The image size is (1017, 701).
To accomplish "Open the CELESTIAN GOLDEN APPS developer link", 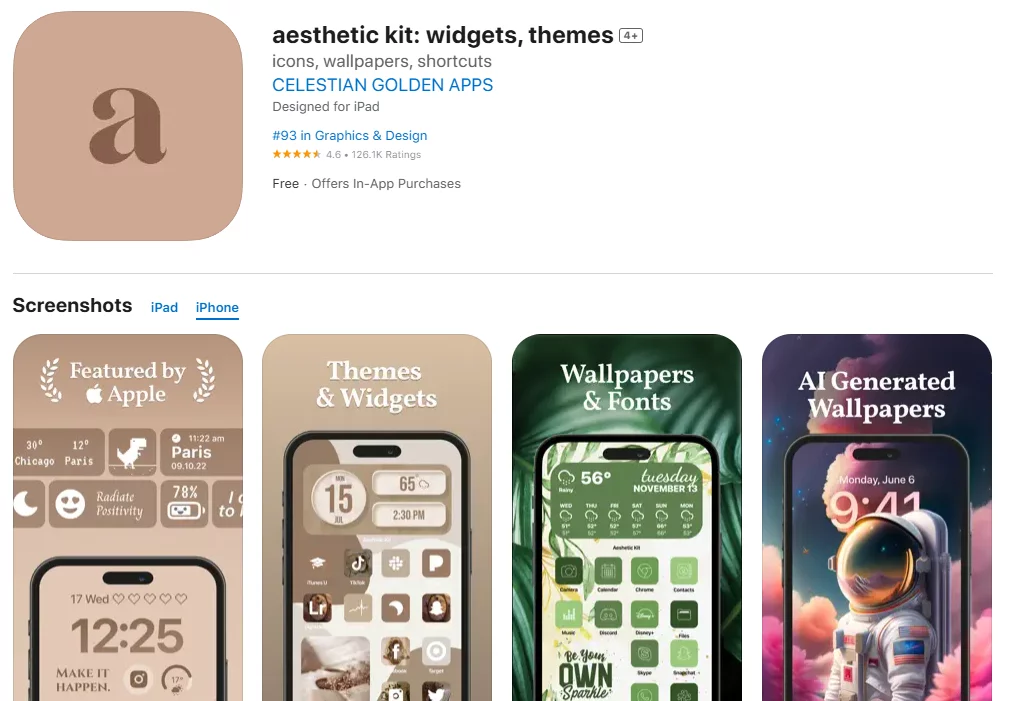I will (382, 85).
